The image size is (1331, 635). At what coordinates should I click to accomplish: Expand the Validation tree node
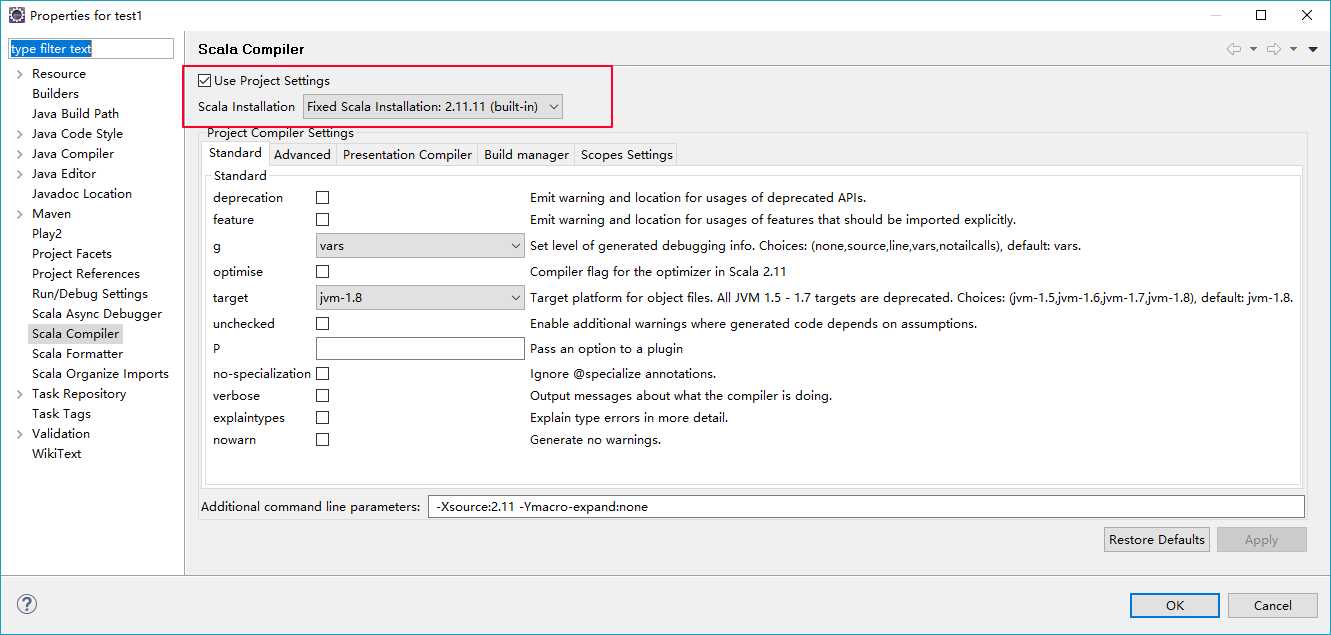(19, 434)
